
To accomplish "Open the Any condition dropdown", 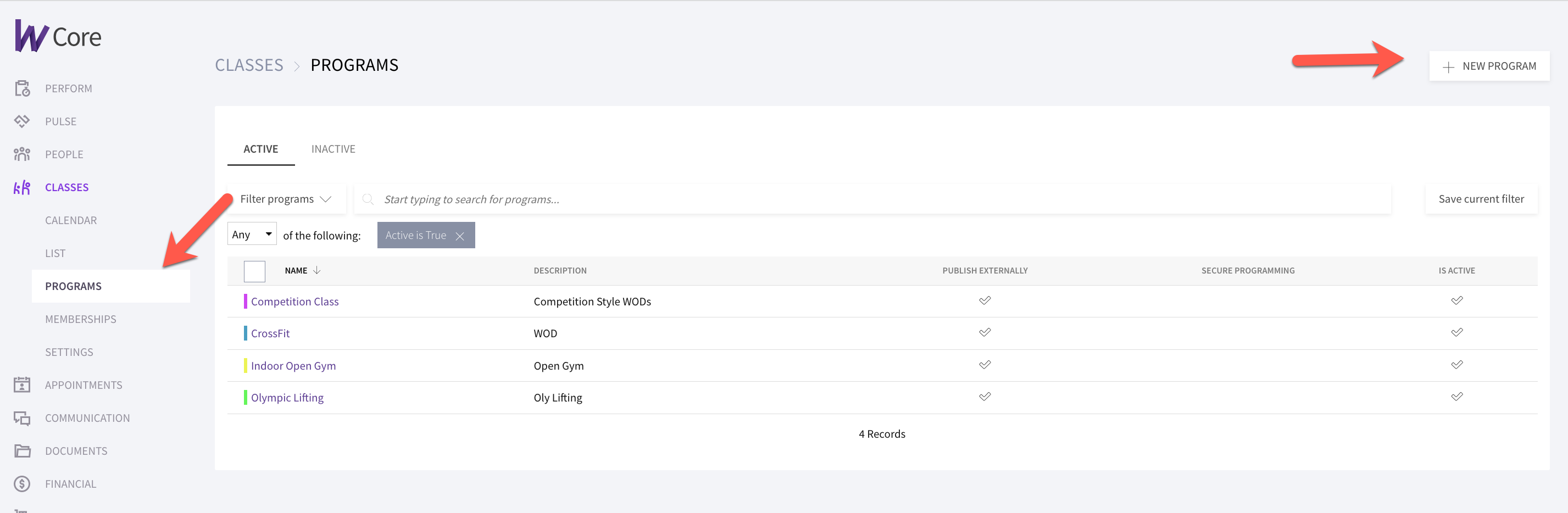I will (252, 233).
